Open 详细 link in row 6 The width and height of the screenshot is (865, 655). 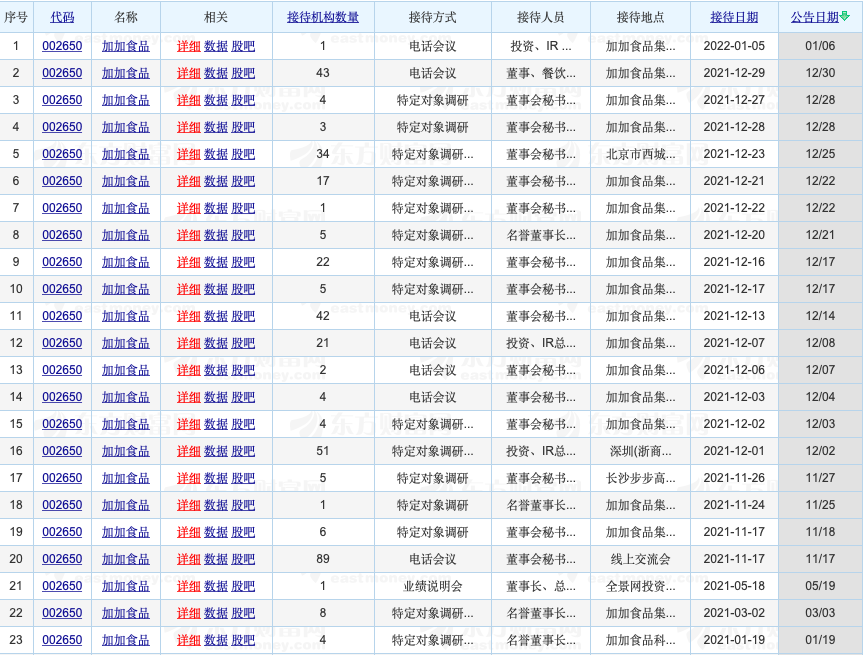(x=188, y=181)
